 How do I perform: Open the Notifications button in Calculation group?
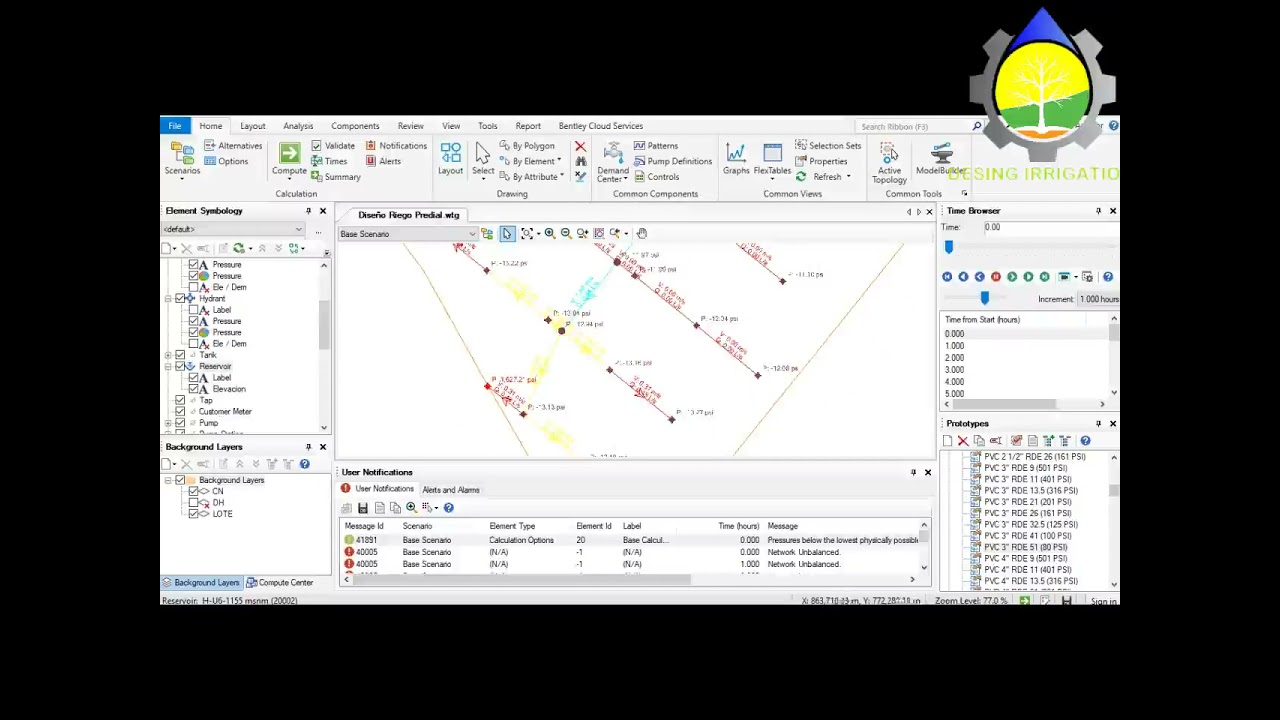point(397,146)
